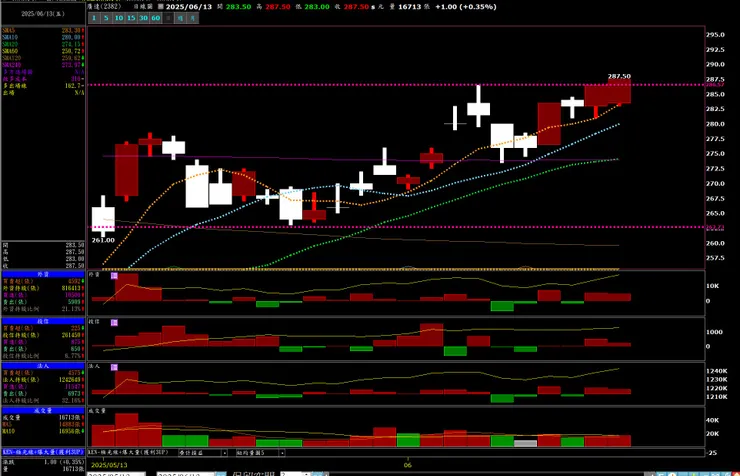Switch to the monthly (月) timeframe

[x=193, y=18]
